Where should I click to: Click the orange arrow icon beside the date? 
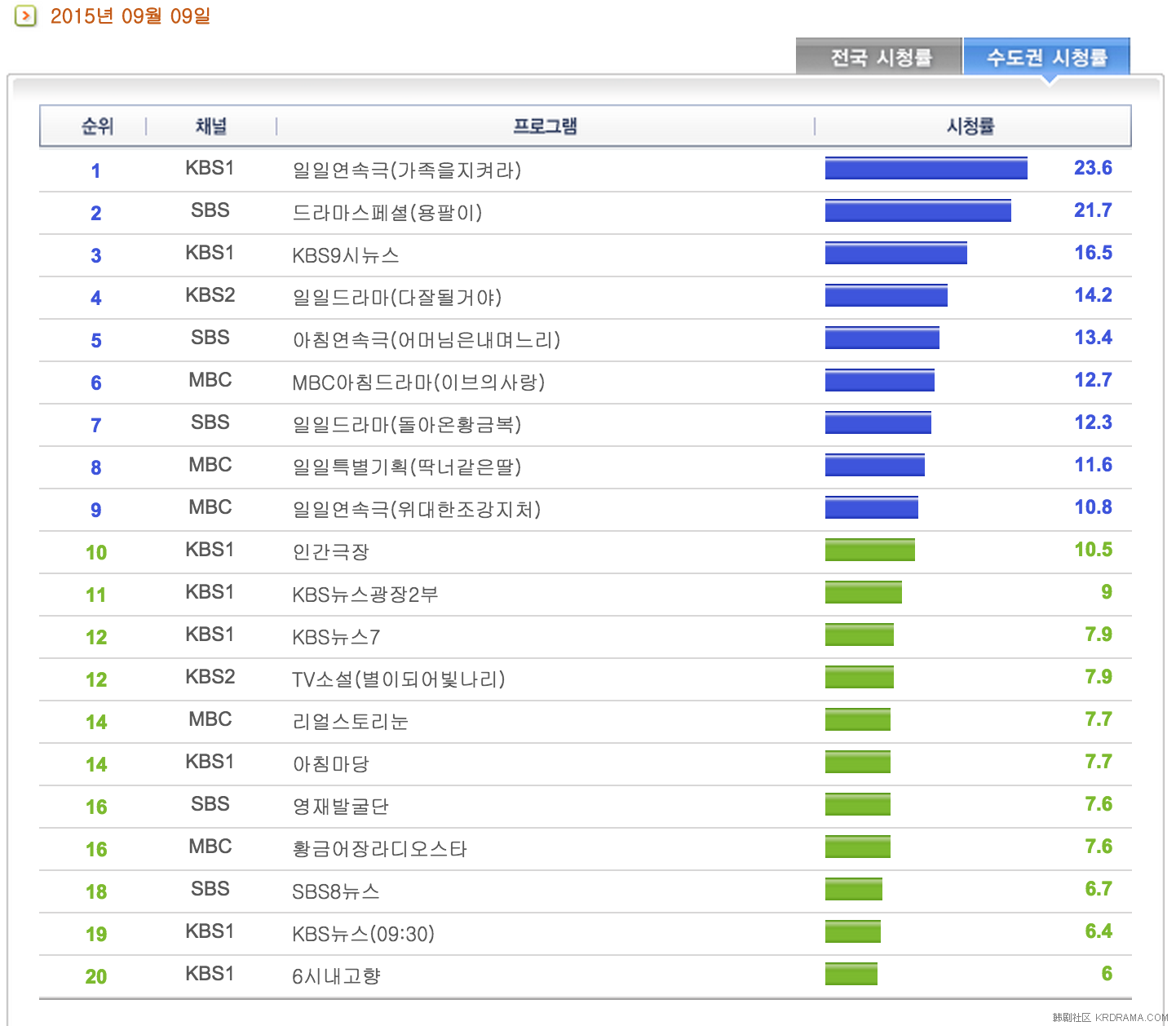click(26, 15)
